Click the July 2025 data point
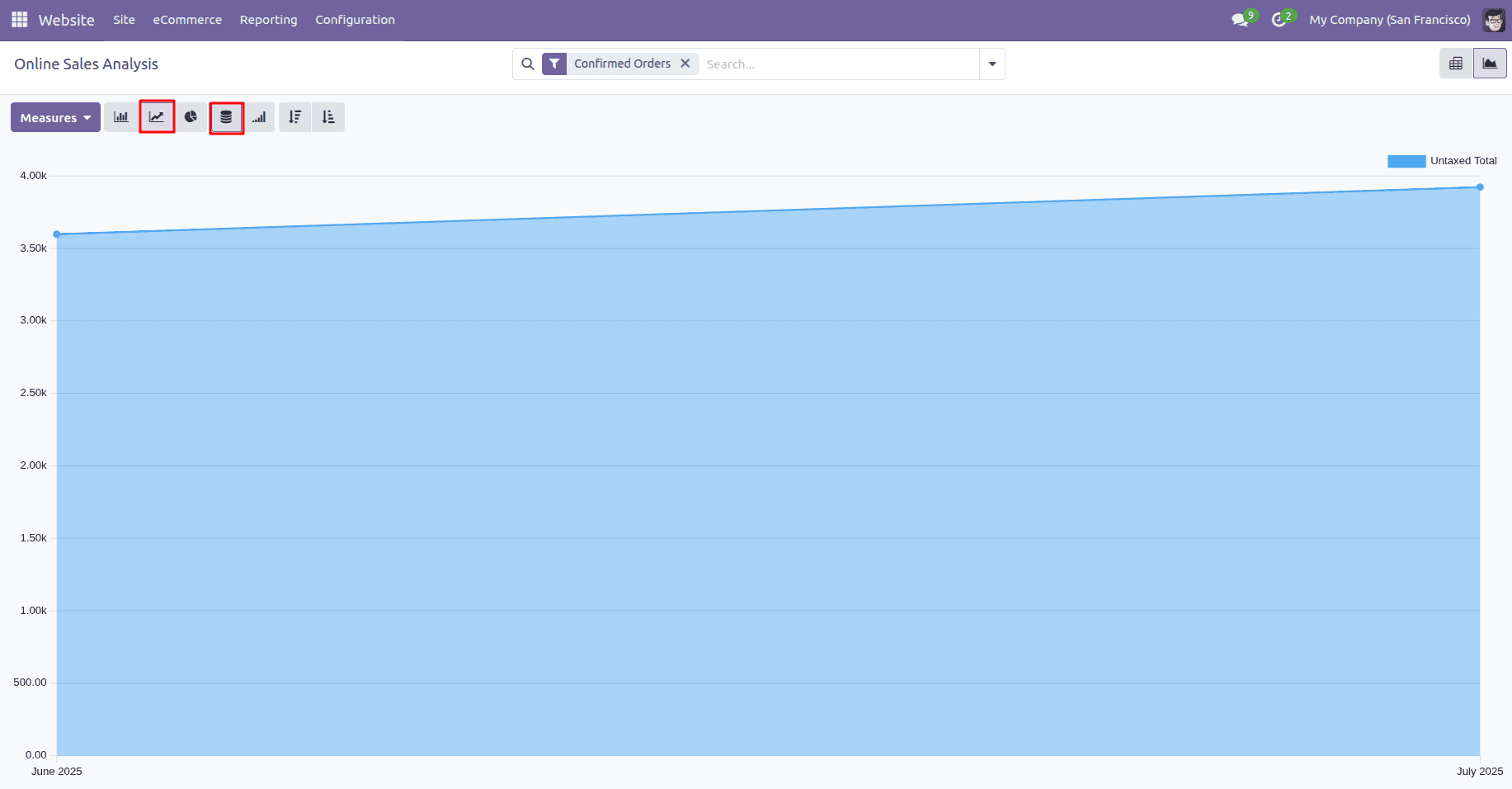The image size is (1512, 789). pos(1480,187)
